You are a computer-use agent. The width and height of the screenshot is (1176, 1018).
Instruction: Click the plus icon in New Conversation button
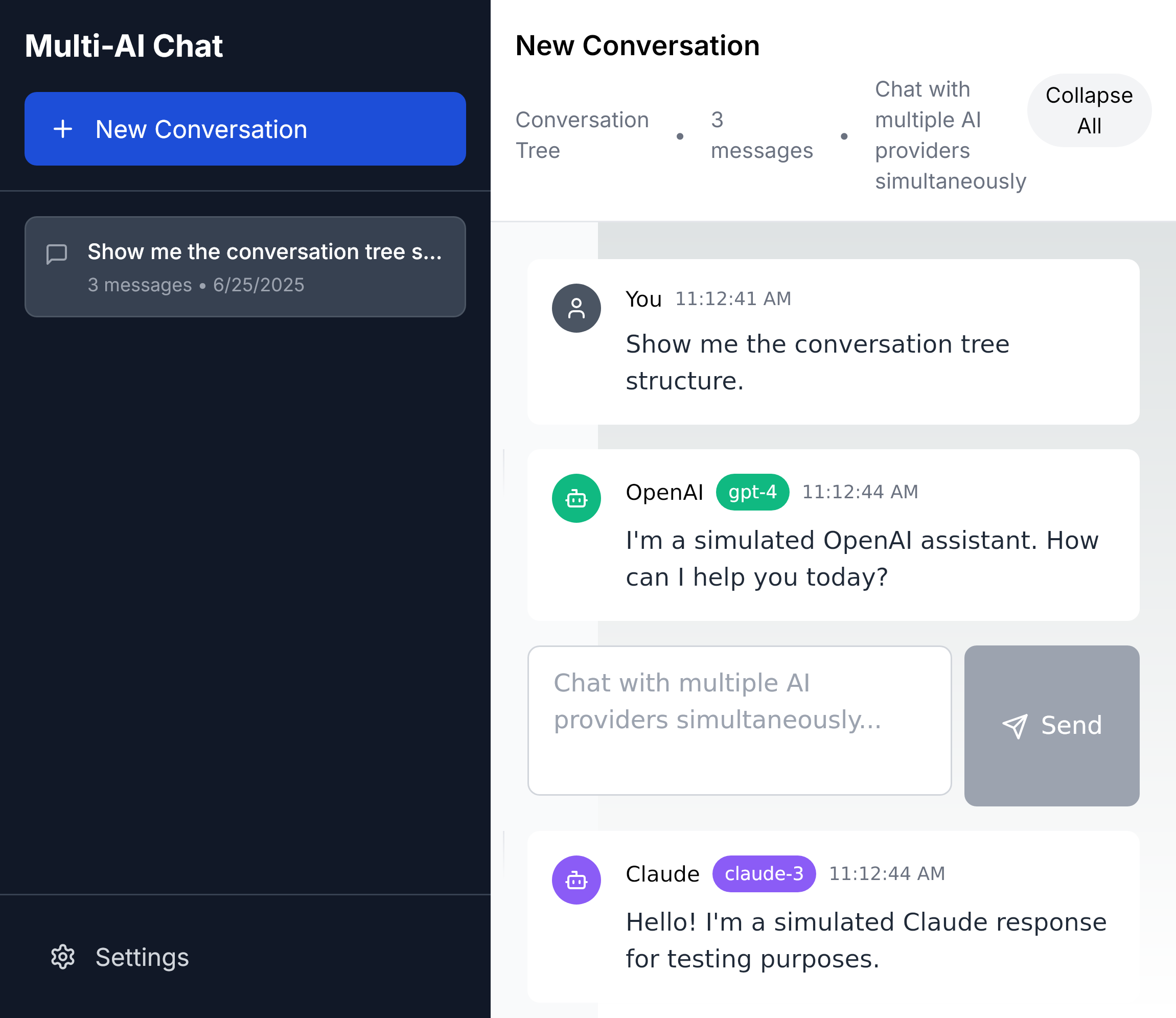click(62, 129)
